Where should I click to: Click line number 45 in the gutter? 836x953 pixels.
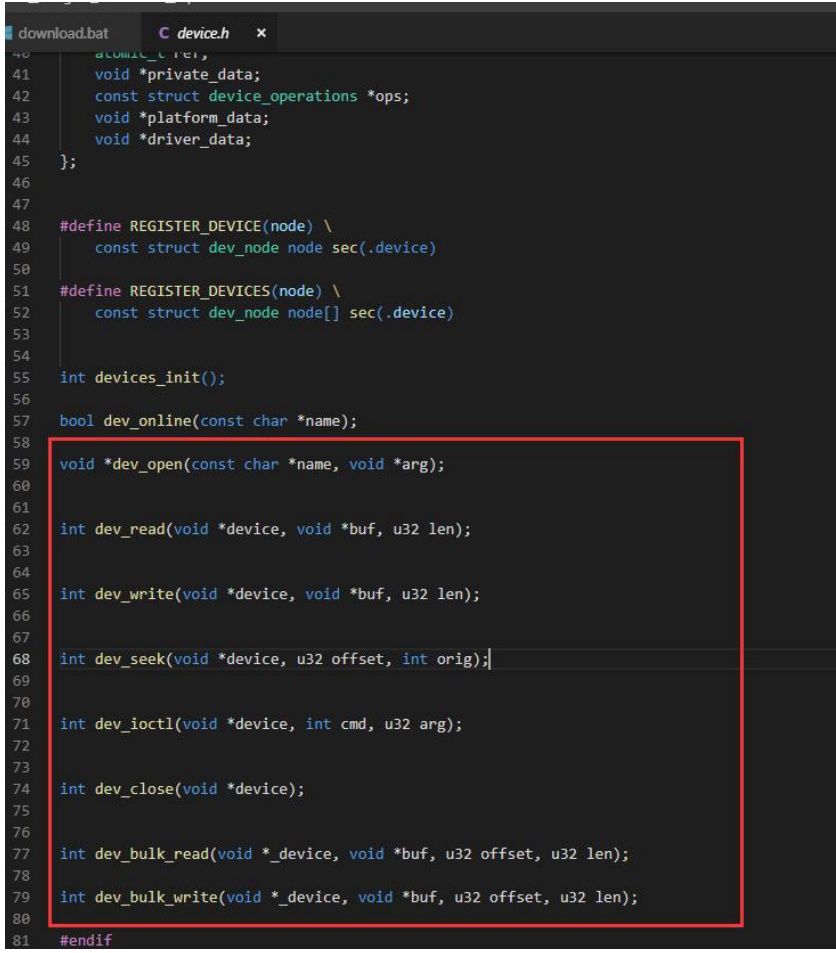21,161
